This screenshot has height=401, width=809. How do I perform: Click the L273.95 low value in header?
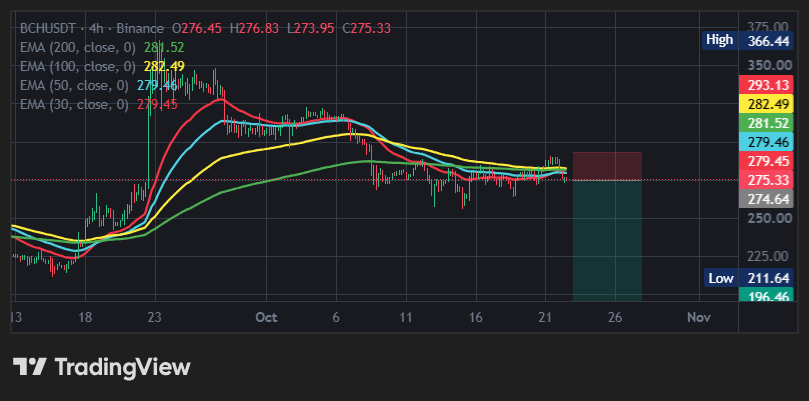(x=311, y=28)
